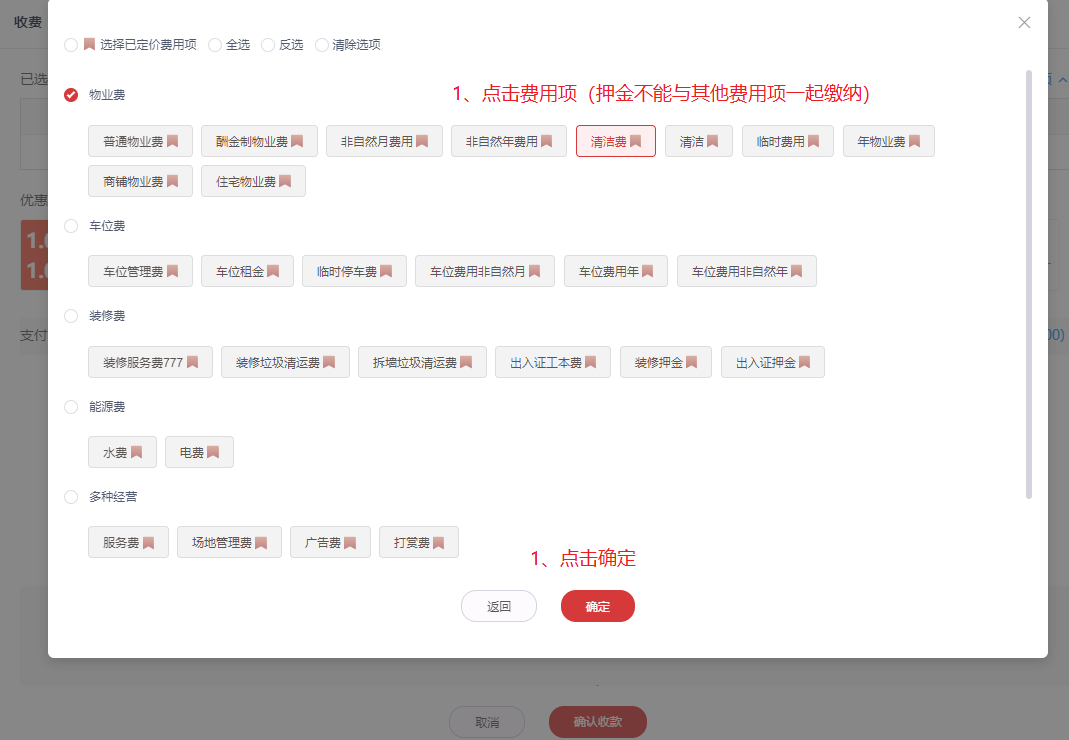Choose the 商铺物业费 fee item

(x=140, y=181)
